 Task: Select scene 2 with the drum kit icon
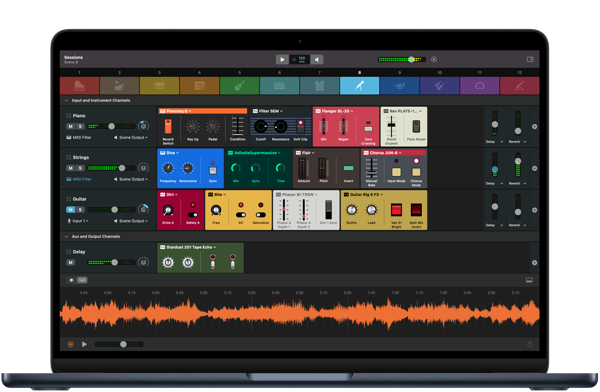point(119,85)
